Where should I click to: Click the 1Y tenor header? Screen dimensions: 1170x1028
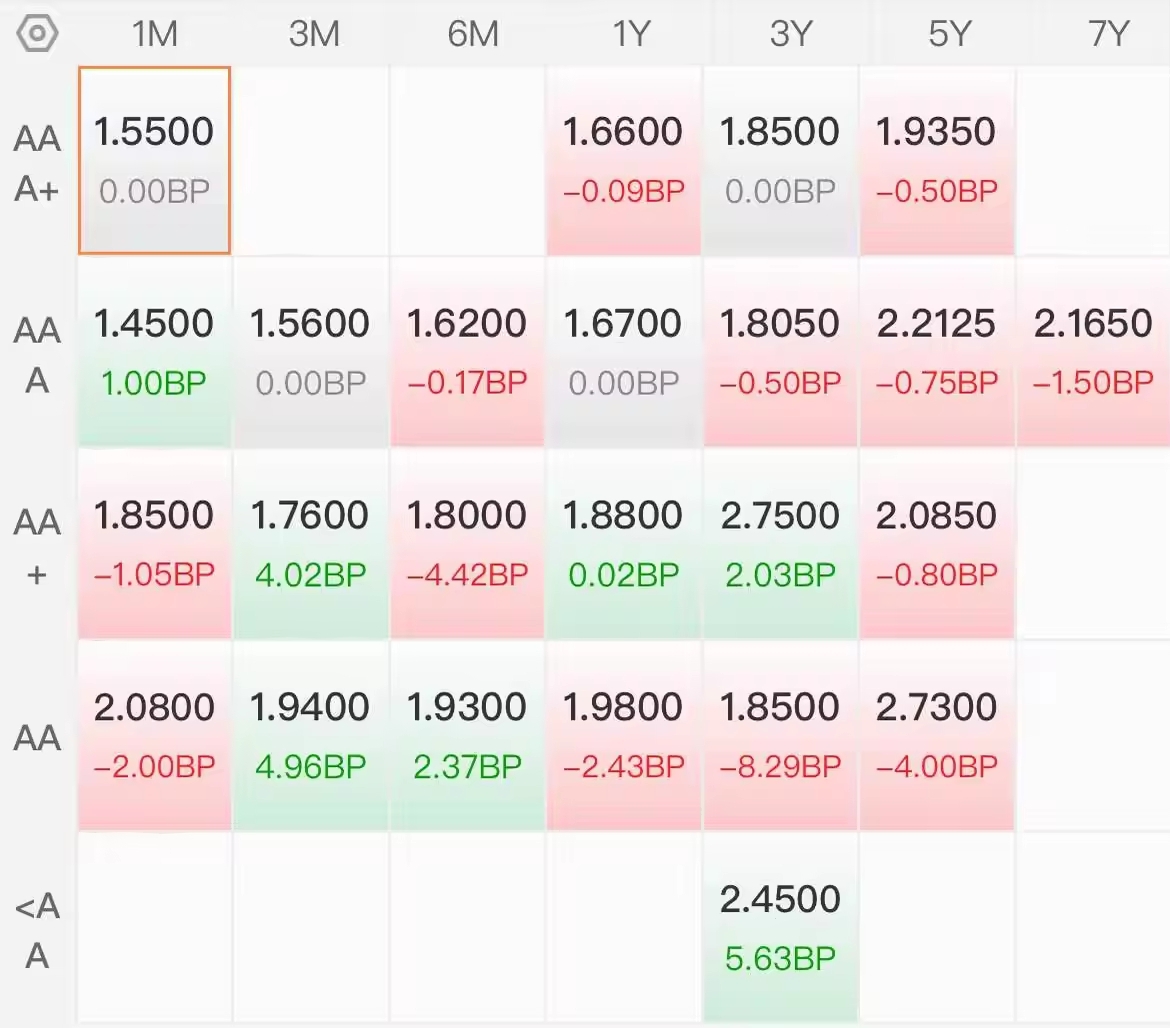point(629,34)
